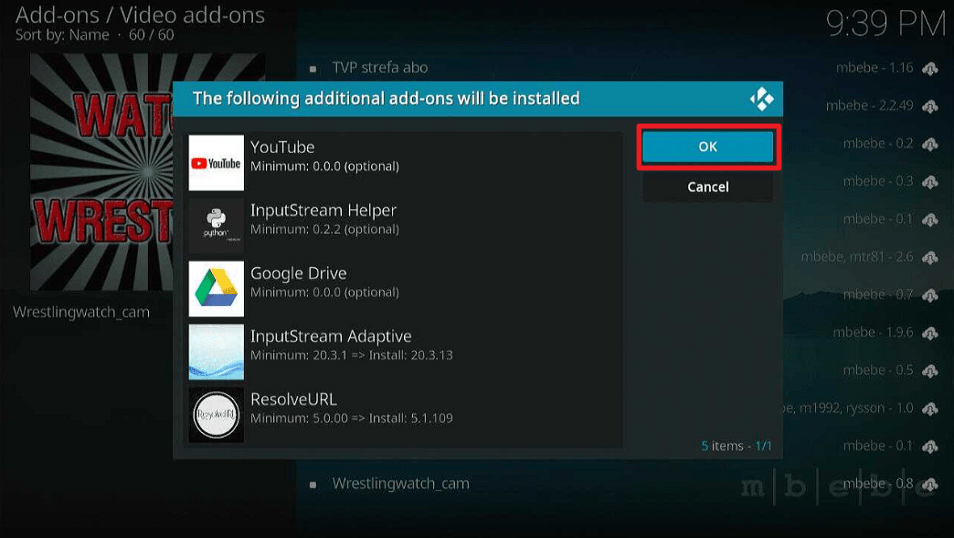Select the InputStream Adaptive wave icon
Screen dimensions: 954x538
pyautogui.click(x=216, y=352)
